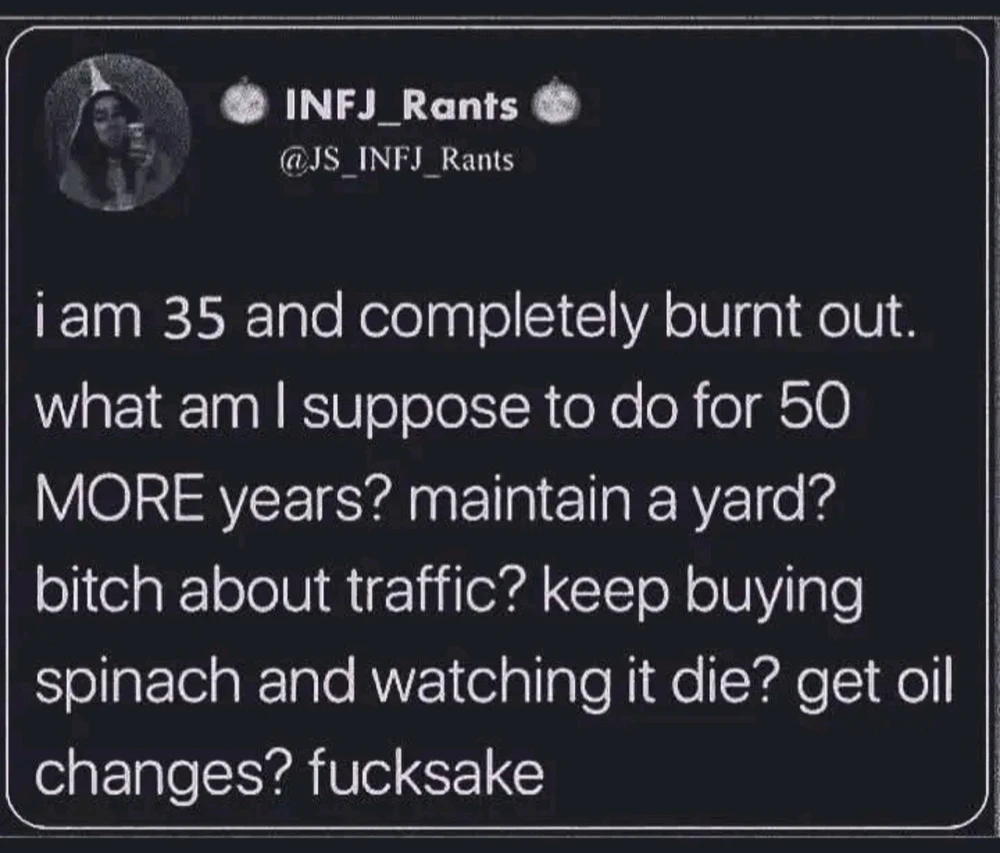Open the INFJ_Rants display name

click(402, 104)
